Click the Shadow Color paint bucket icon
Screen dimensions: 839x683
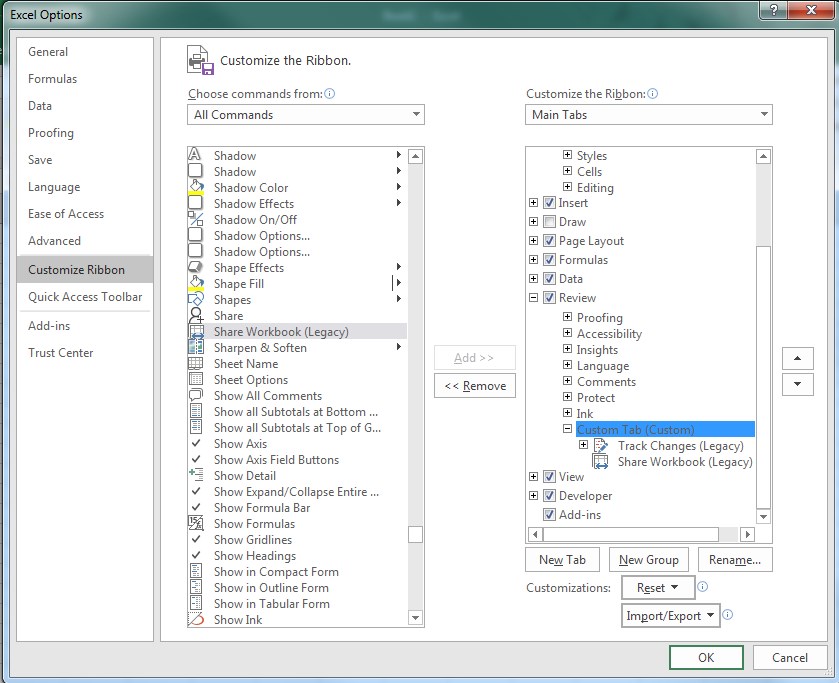pos(196,187)
